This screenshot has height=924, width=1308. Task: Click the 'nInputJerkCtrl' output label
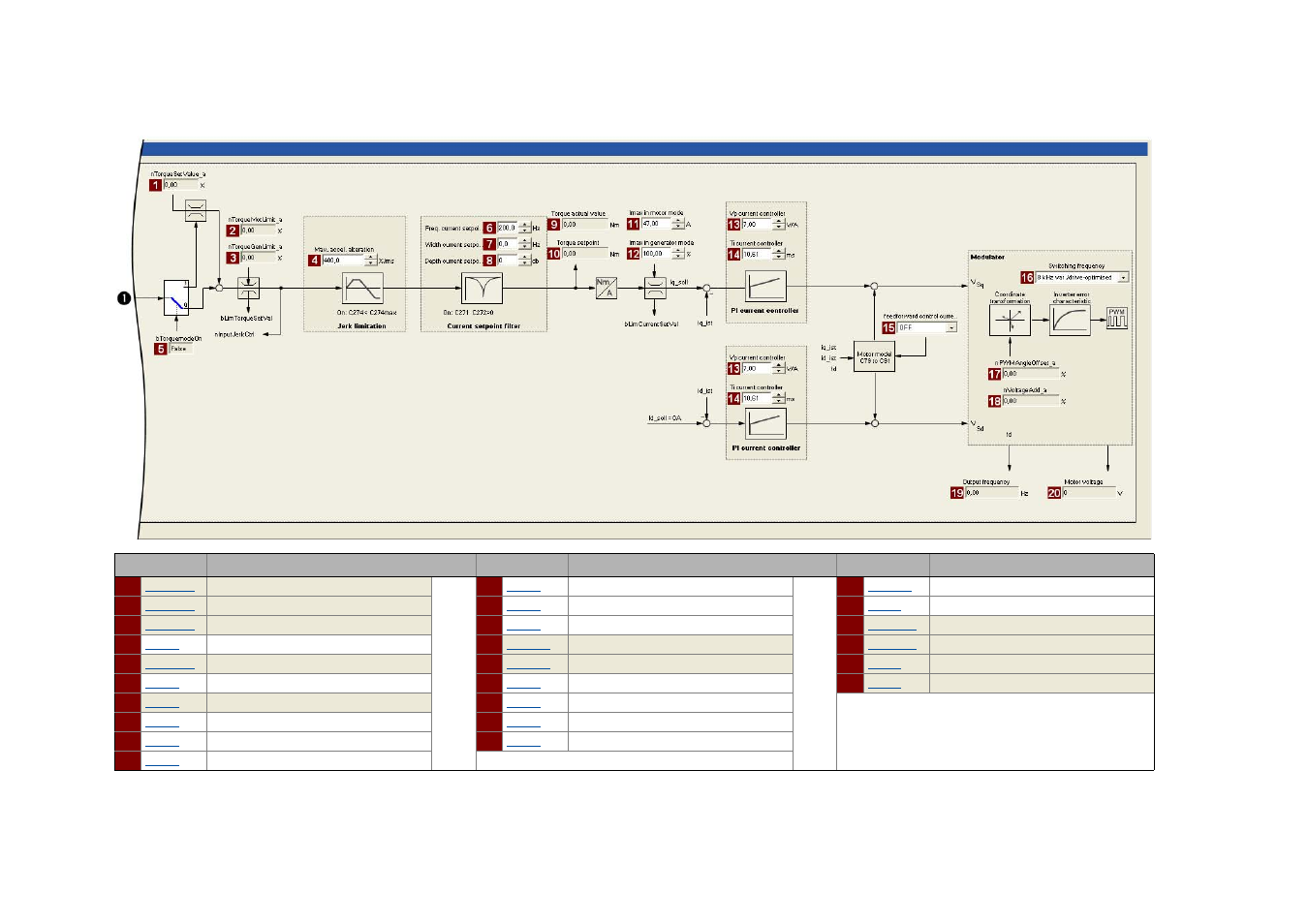[x=234, y=334]
